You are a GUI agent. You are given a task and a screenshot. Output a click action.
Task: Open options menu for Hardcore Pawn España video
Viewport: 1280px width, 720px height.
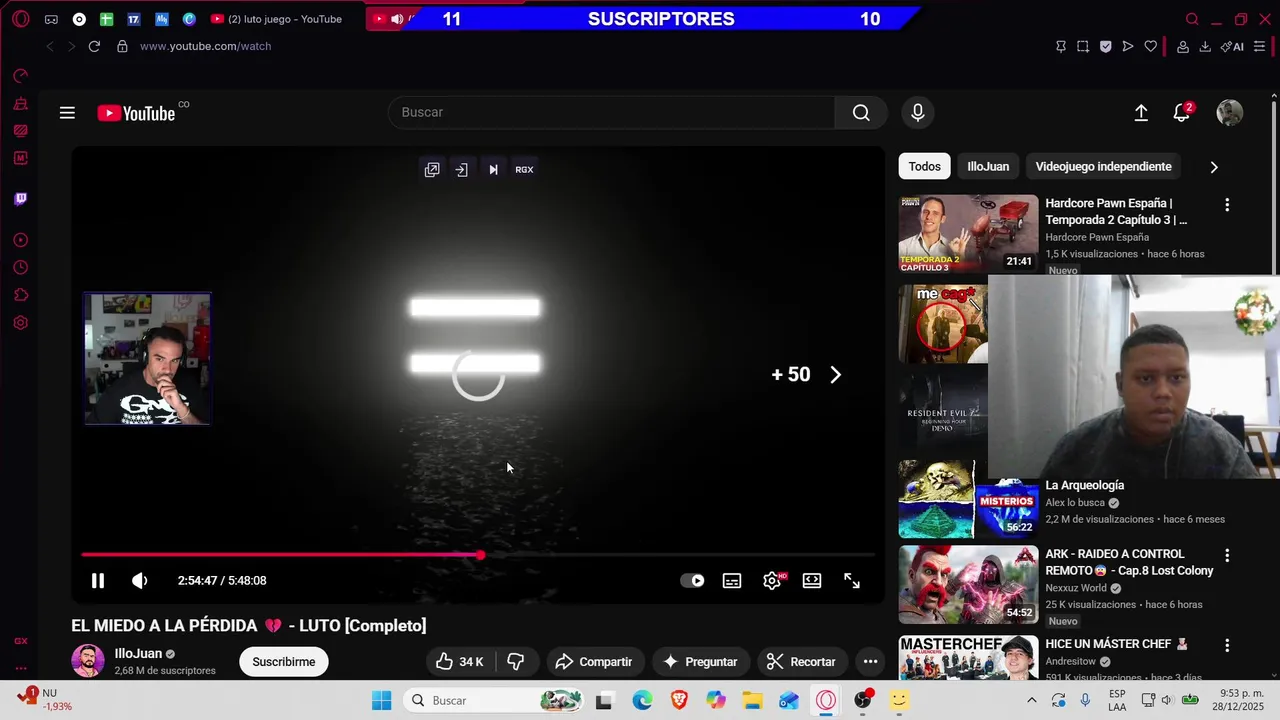(1227, 205)
